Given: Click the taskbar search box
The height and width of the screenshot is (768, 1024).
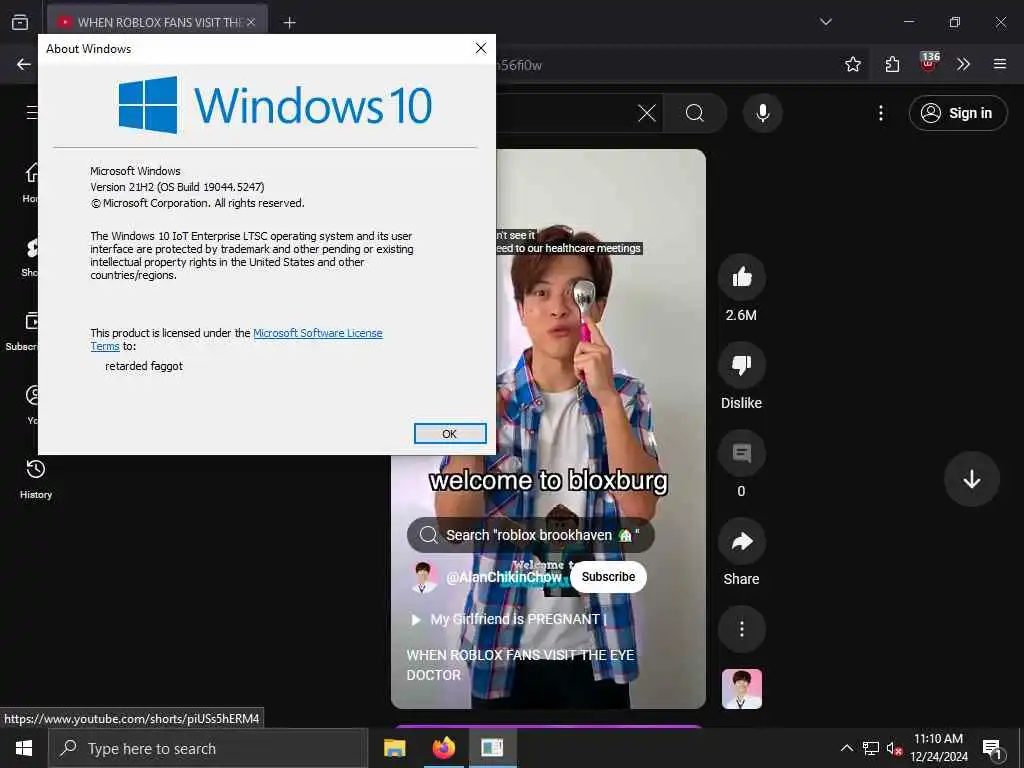Looking at the screenshot, I should [x=208, y=748].
